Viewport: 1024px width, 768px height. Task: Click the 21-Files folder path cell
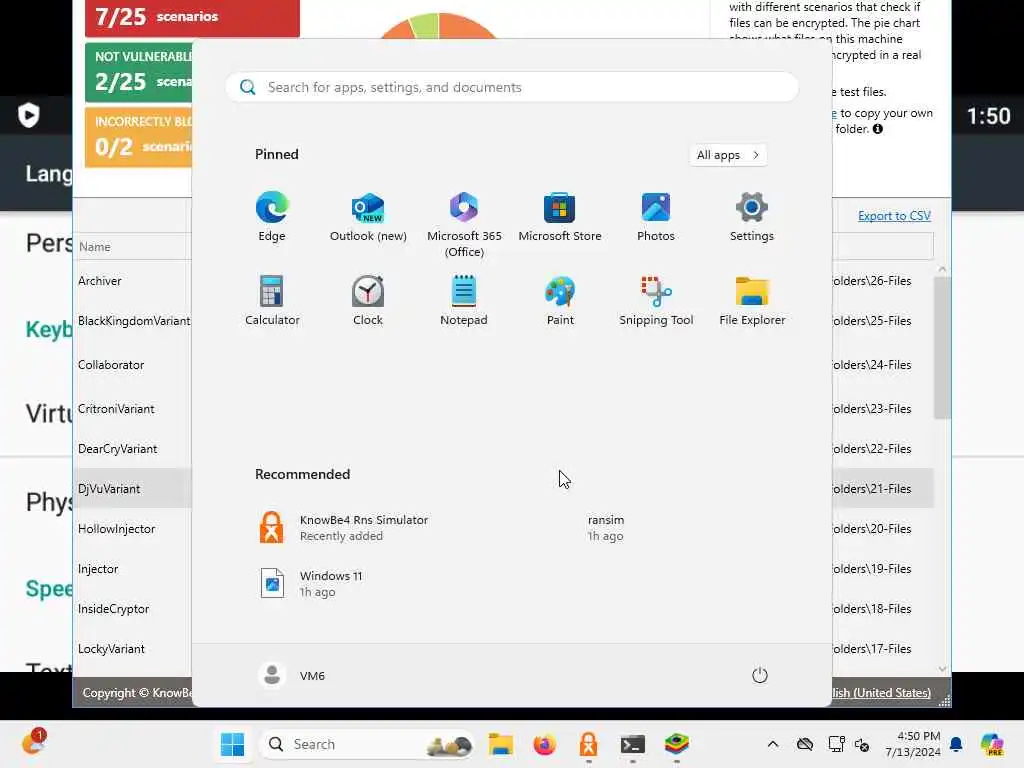pos(871,488)
